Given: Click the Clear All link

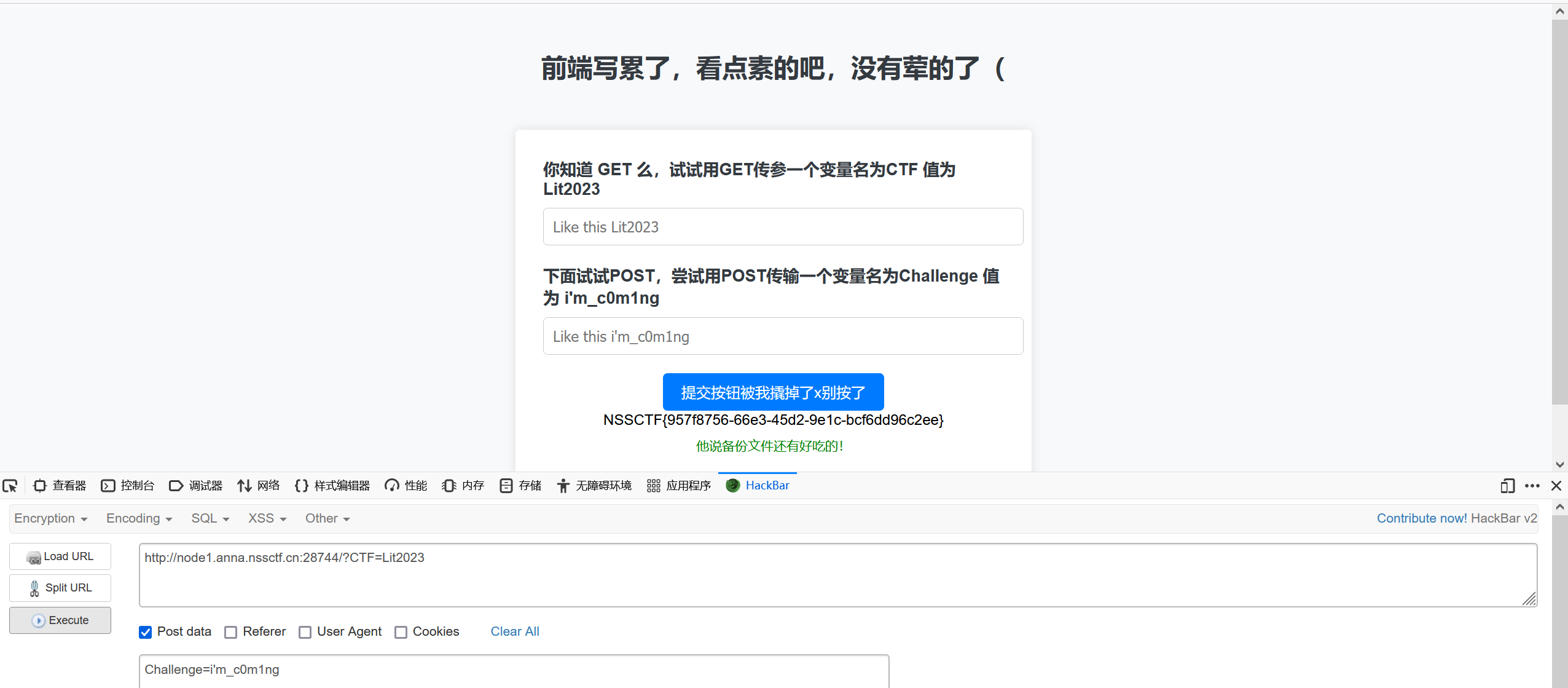Looking at the screenshot, I should pyautogui.click(x=515, y=631).
